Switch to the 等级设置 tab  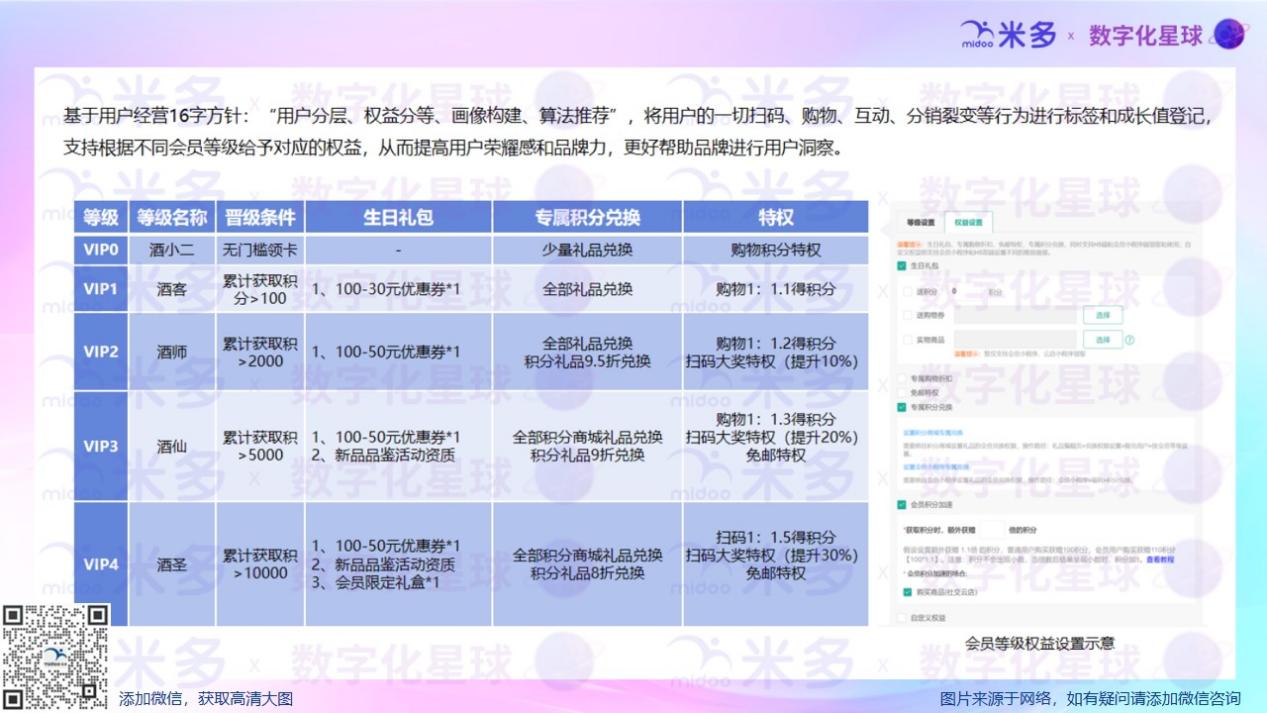(x=920, y=223)
